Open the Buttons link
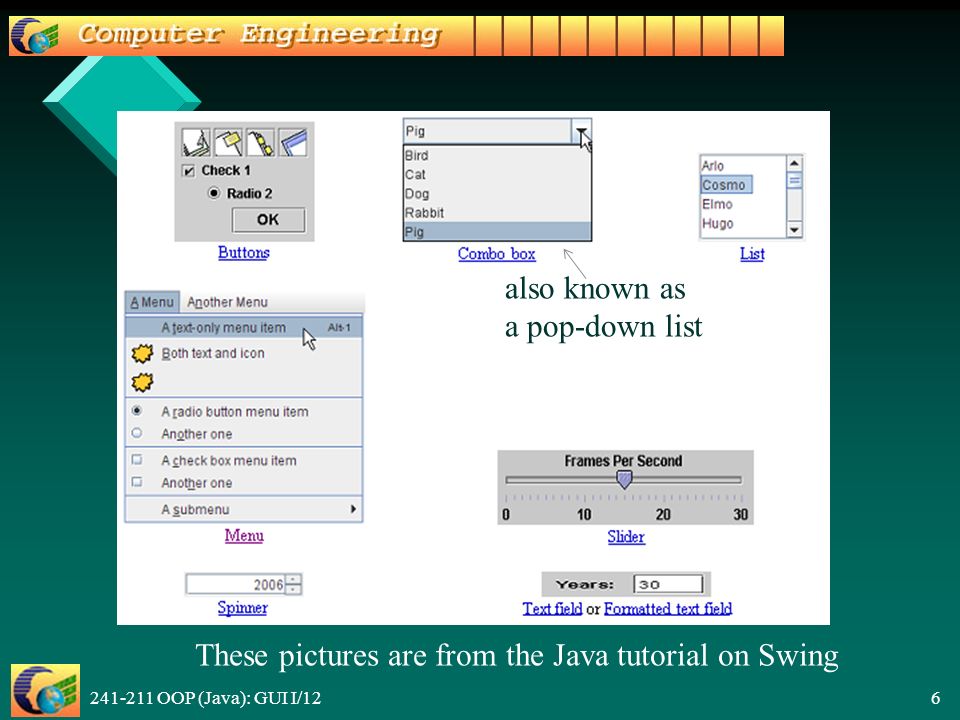The height and width of the screenshot is (720, 960). 244,252
